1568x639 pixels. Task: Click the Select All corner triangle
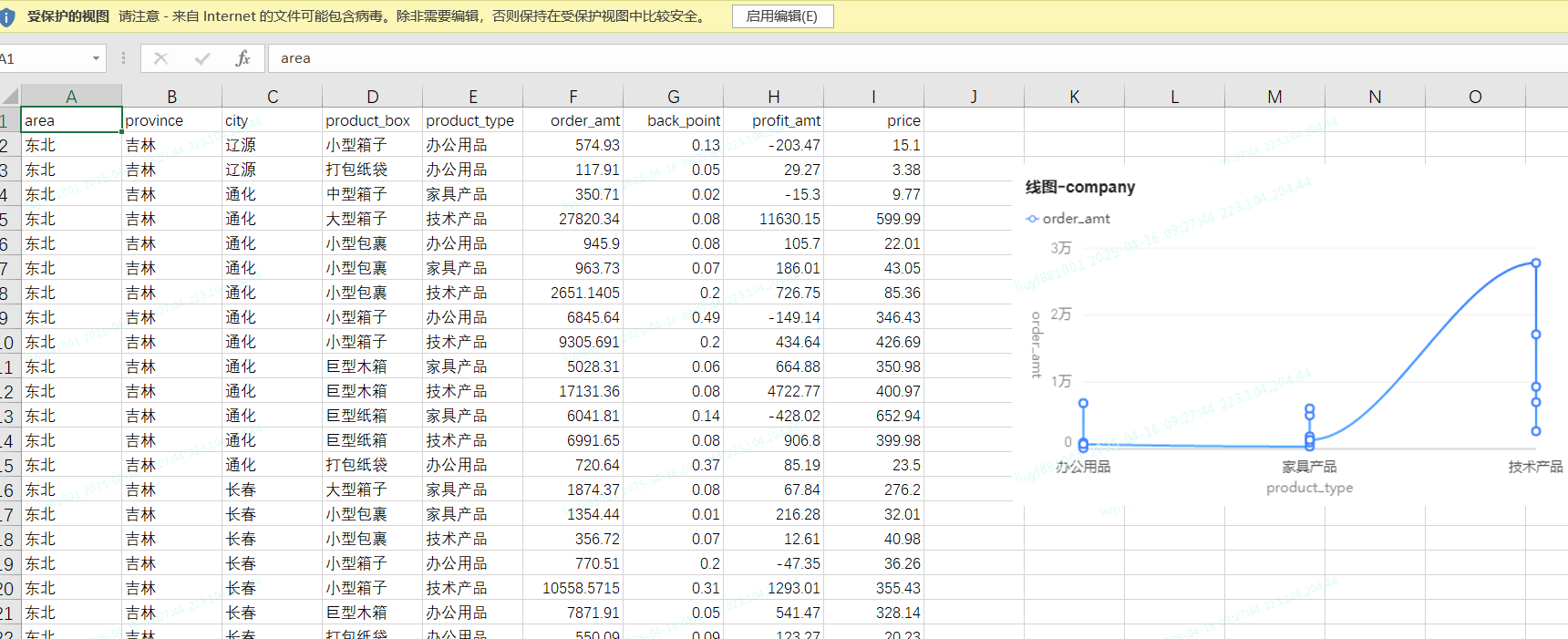tap(10, 97)
